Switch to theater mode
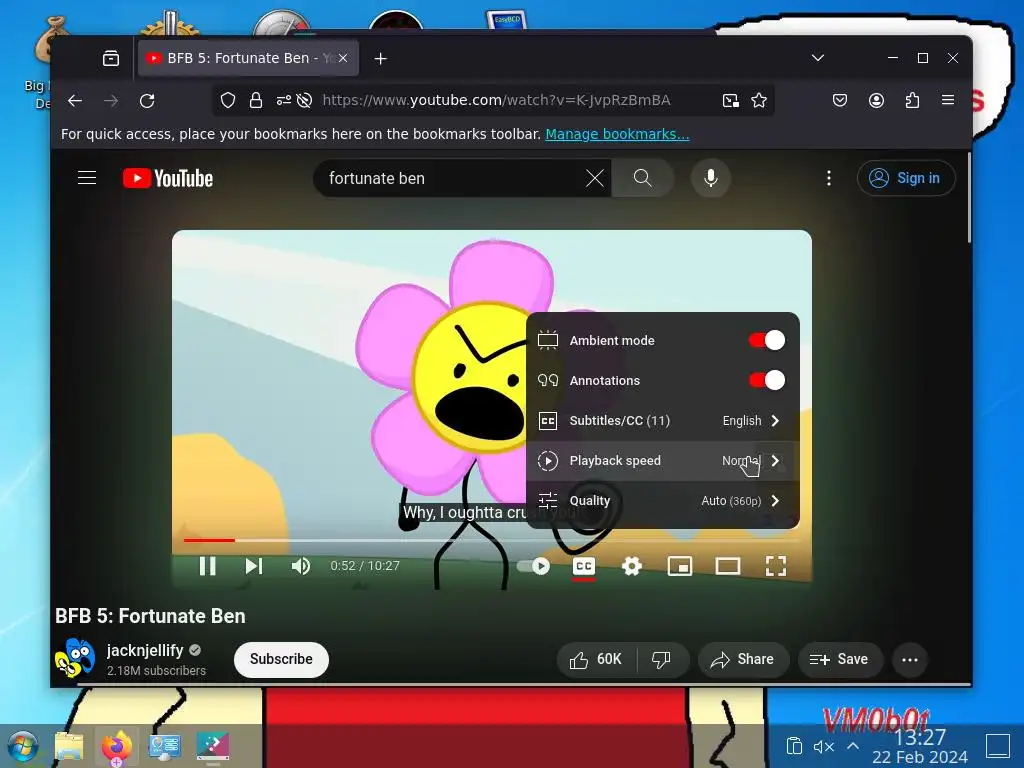Viewport: 1024px width, 768px height. 727,566
